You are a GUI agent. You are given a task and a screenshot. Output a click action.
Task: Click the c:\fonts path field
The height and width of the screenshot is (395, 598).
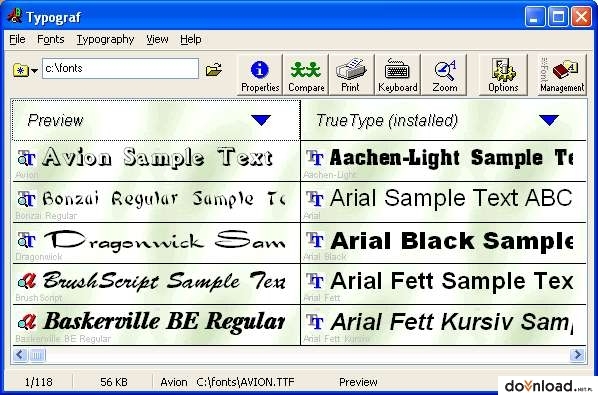tap(121, 69)
